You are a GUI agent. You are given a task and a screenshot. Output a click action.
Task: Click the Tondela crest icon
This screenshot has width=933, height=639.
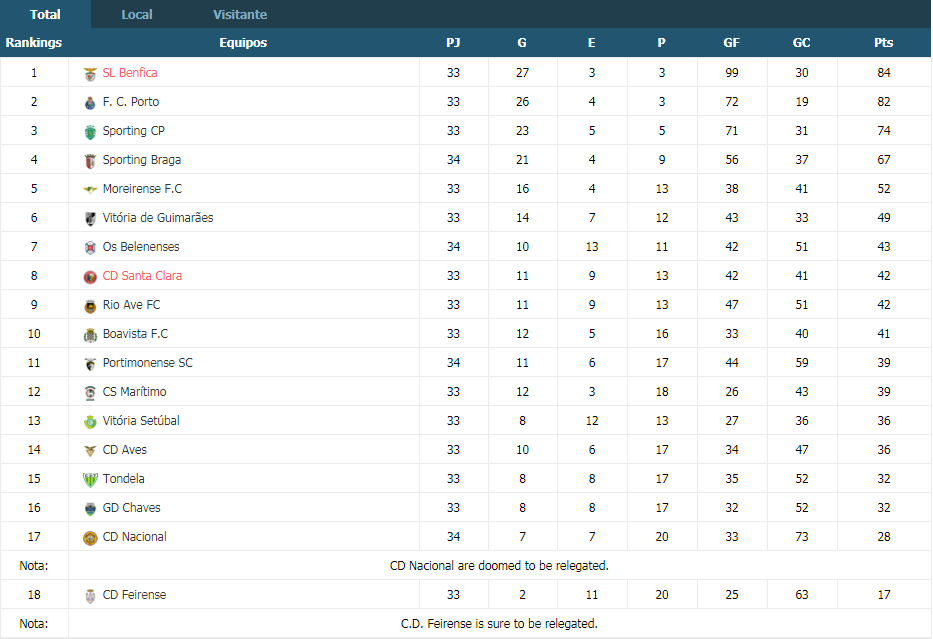(x=90, y=480)
